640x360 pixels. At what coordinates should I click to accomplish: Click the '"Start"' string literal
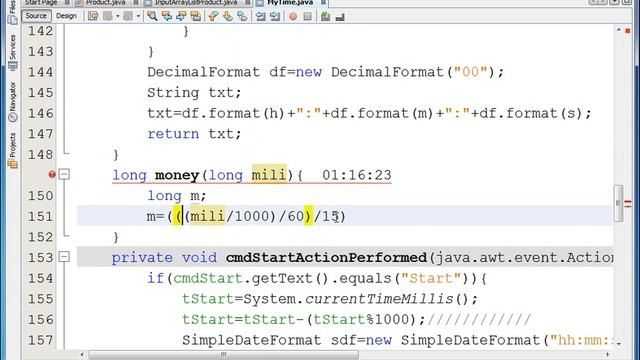click(431, 278)
